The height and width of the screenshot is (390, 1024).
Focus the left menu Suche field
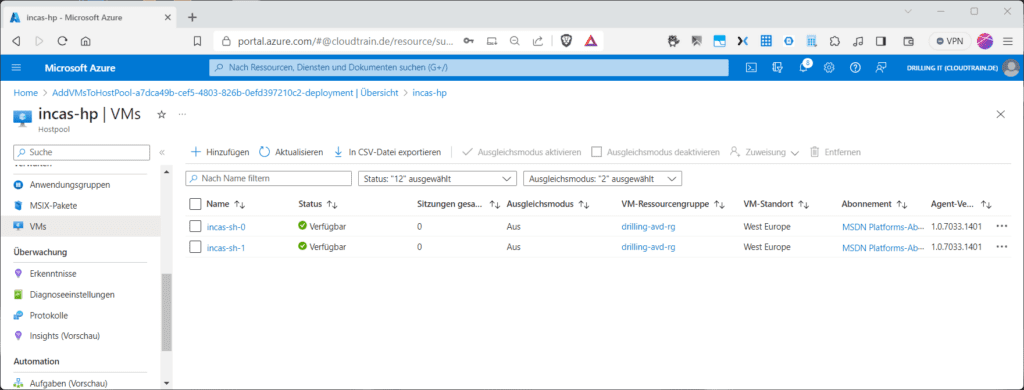click(82, 152)
